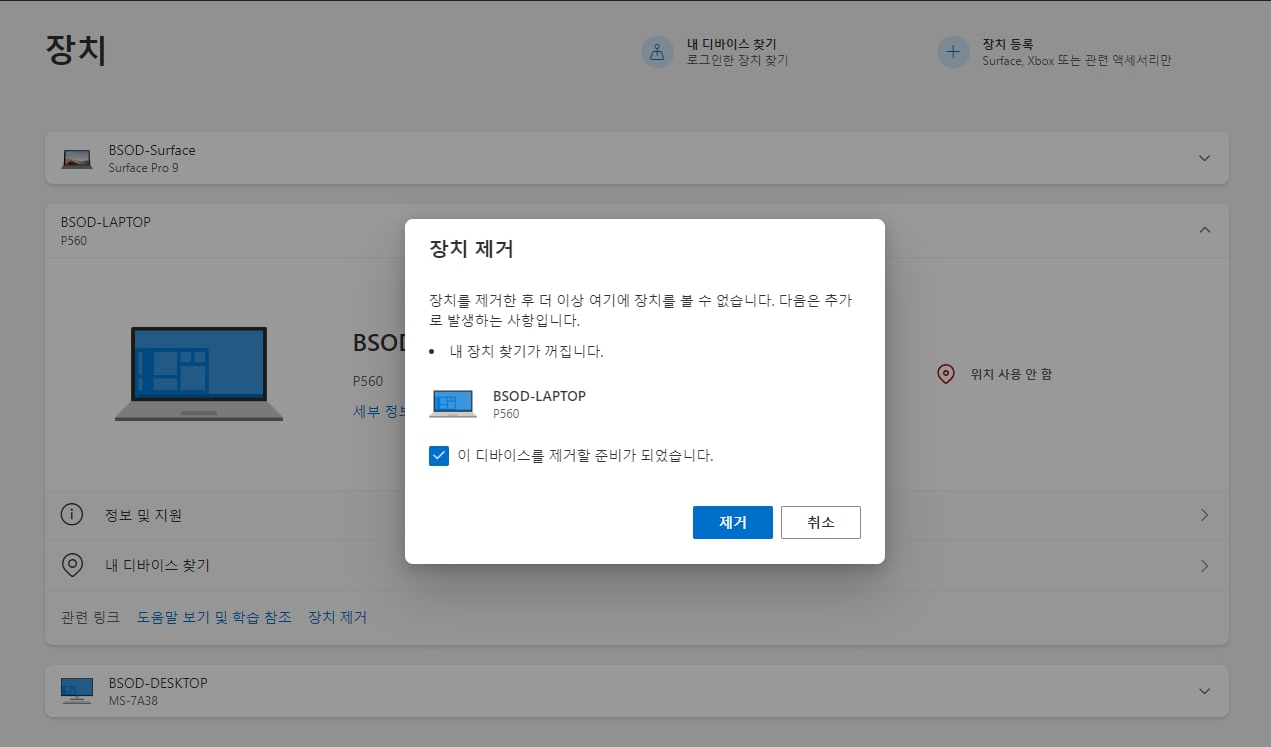1271x747 pixels.
Task: Click the 내 디바이스 찾기 person-pin icon at the top
Action: point(657,52)
